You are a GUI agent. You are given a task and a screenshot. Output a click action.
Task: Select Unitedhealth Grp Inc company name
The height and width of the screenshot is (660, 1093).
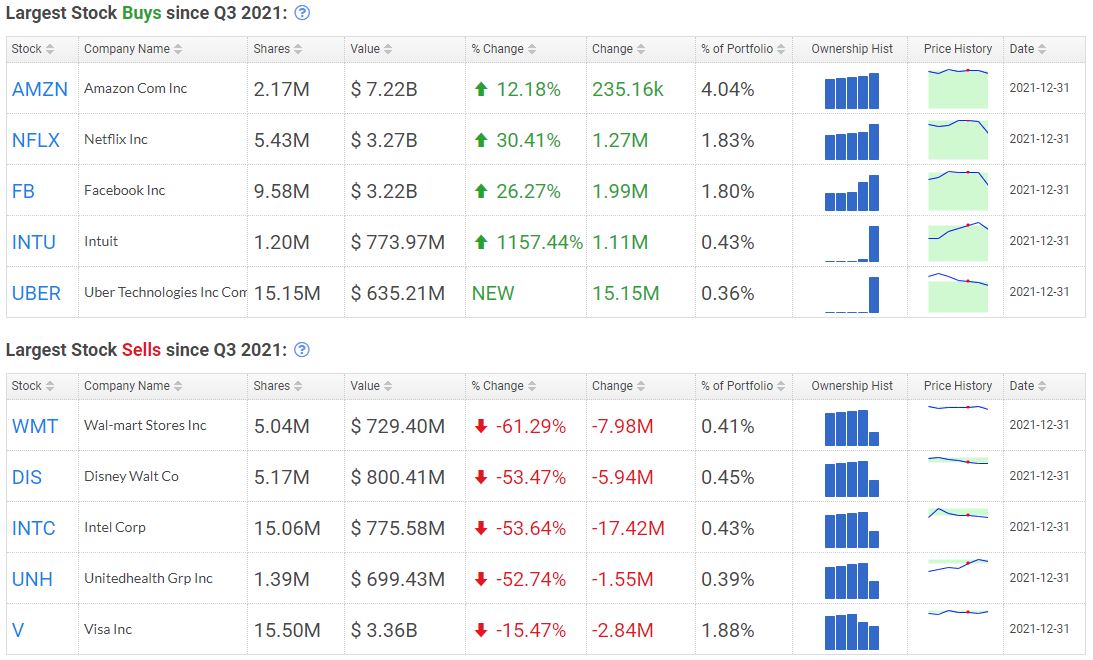pos(148,578)
